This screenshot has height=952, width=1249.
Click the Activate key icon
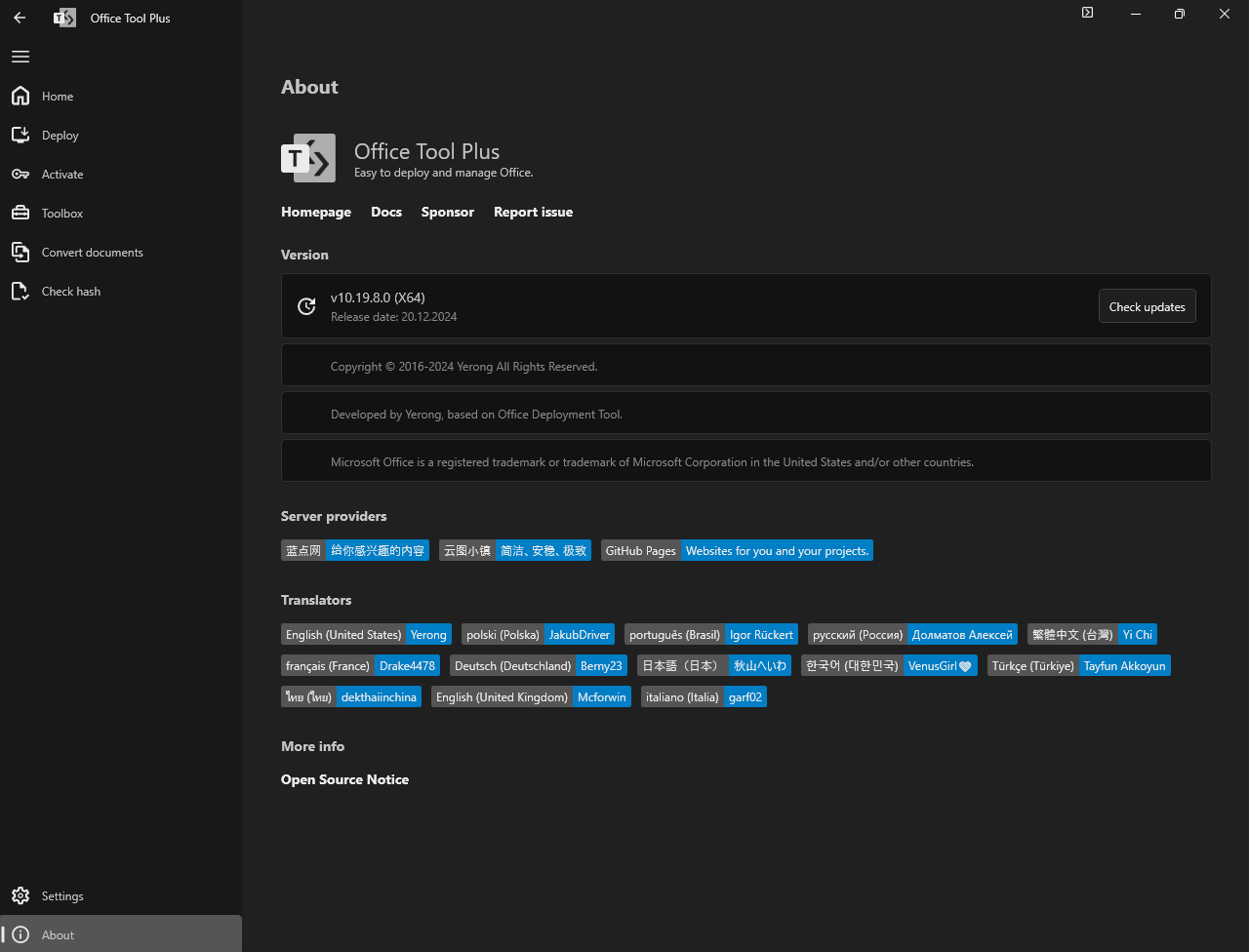coord(20,174)
